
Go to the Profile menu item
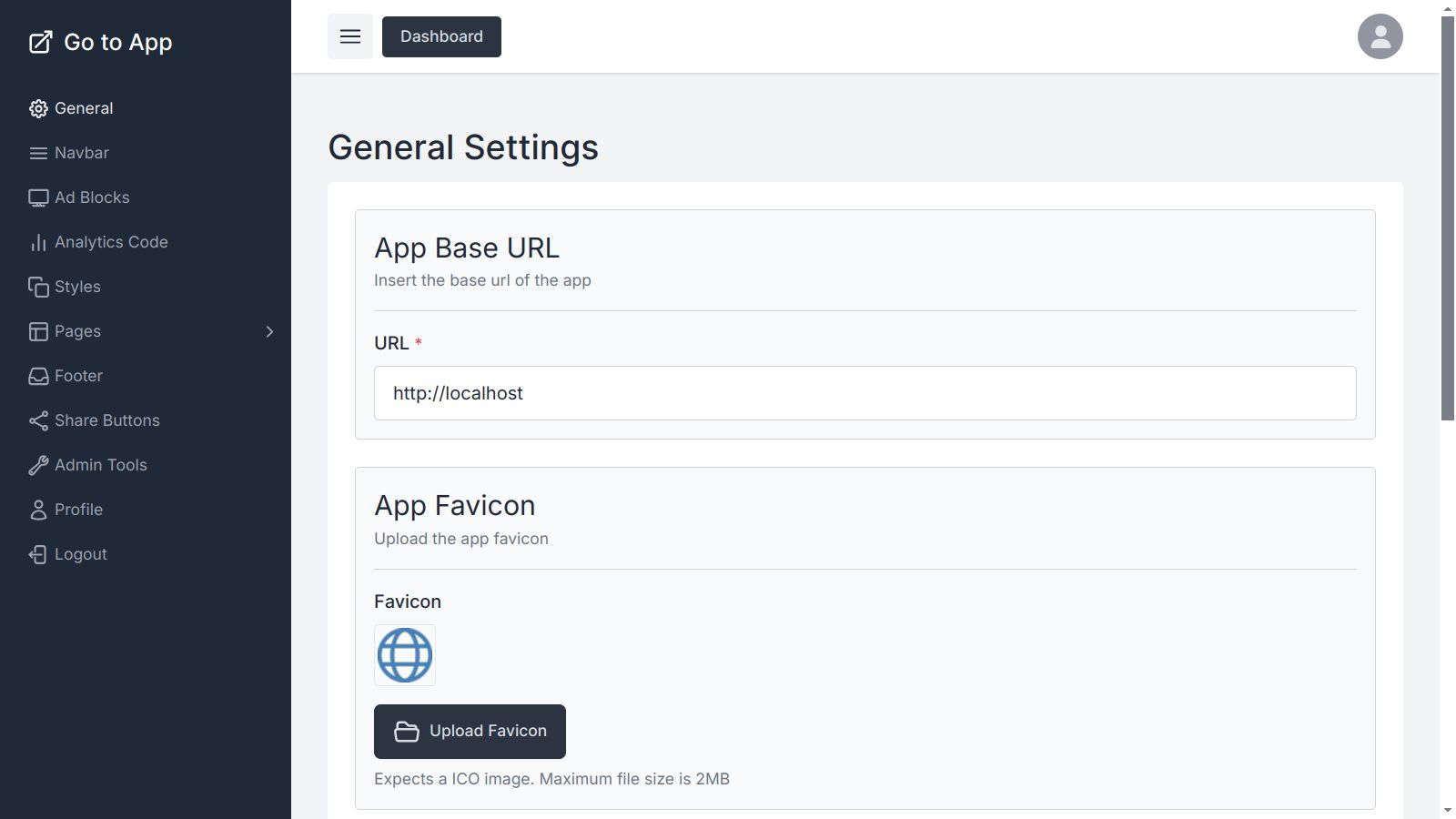78,510
